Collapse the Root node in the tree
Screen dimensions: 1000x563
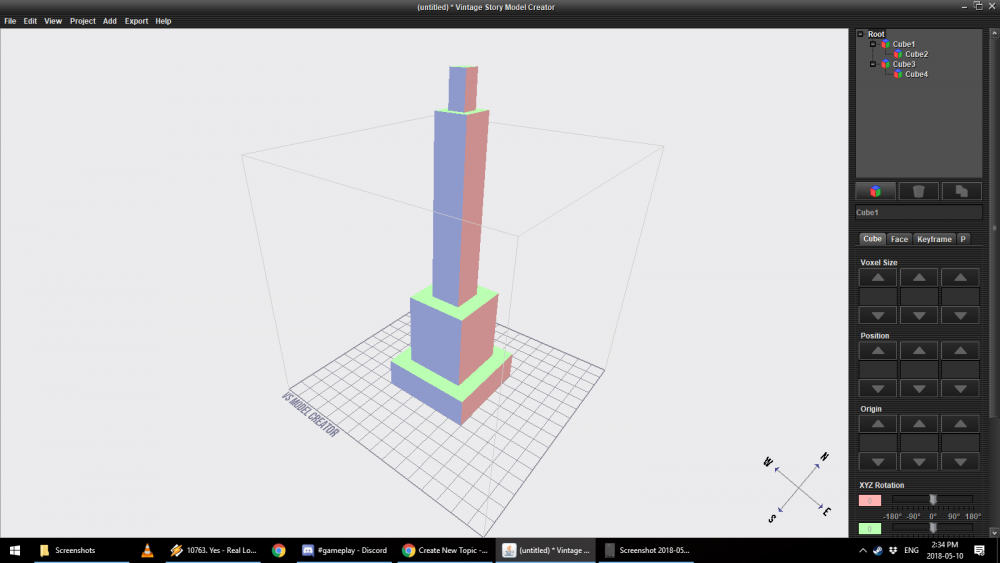pyautogui.click(x=861, y=34)
